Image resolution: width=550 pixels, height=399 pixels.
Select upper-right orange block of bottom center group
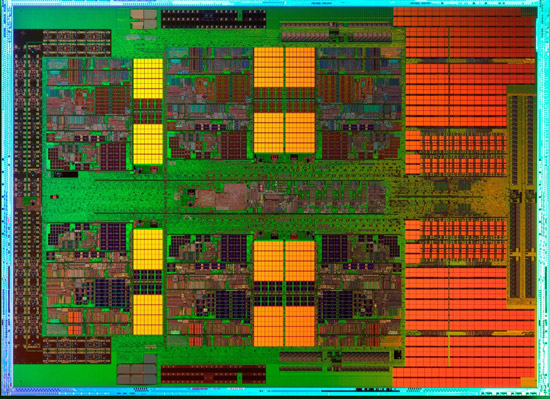point(300,261)
